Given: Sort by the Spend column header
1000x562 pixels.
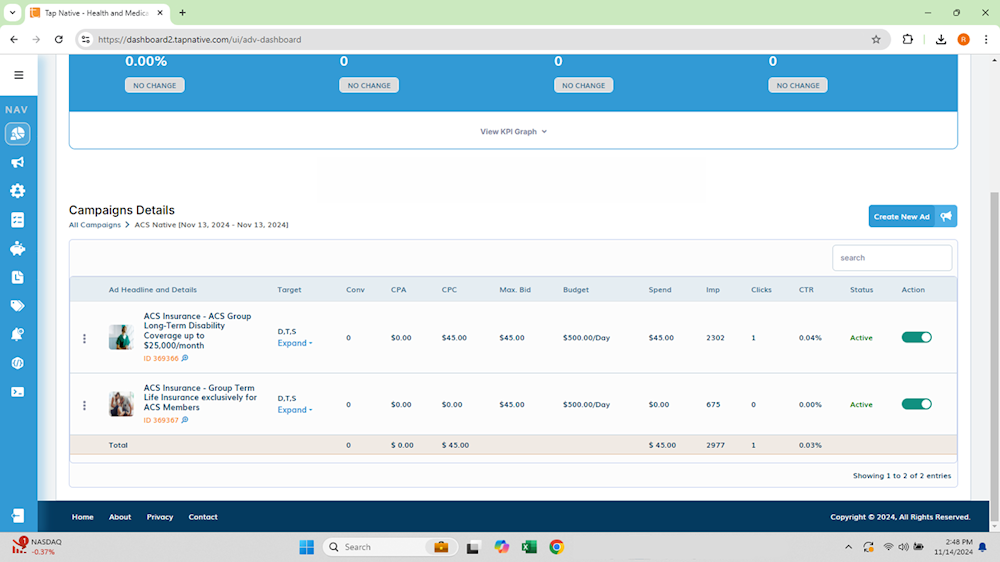Looking at the screenshot, I should click(660, 290).
